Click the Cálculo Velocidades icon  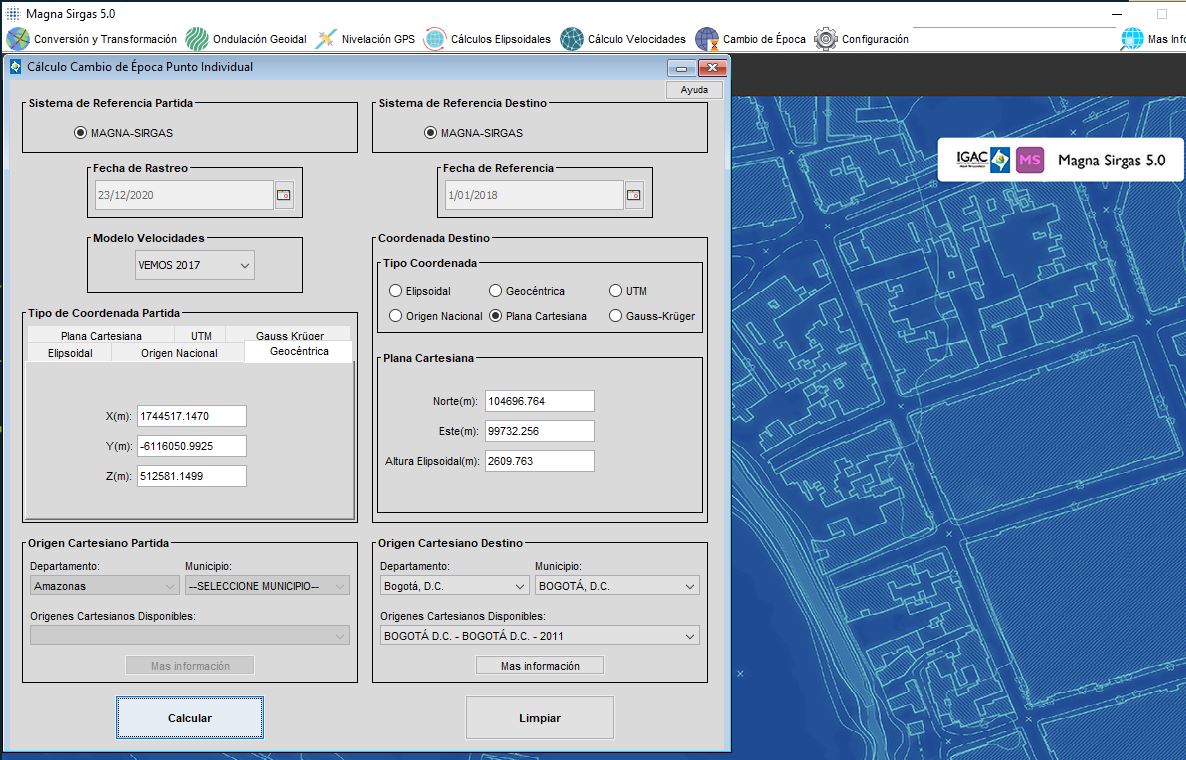click(x=572, y=39)
